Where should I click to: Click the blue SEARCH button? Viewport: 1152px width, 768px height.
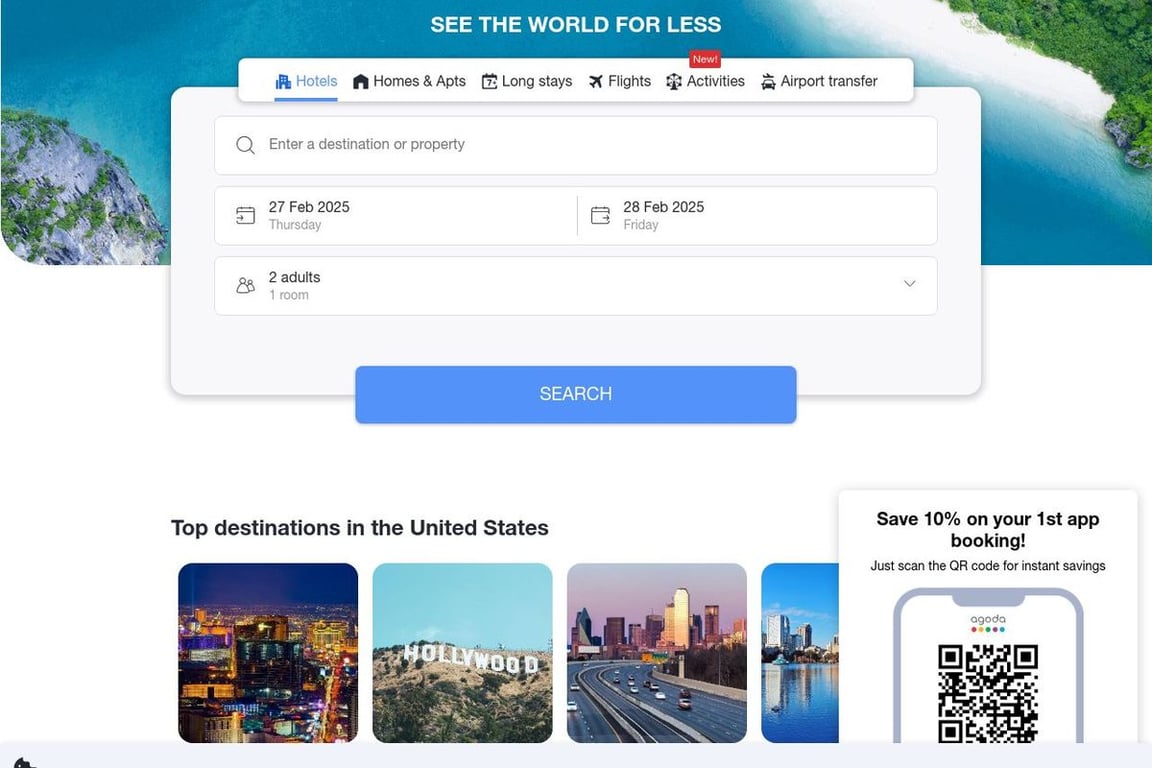pyautogui.click(x=576, y=394)
